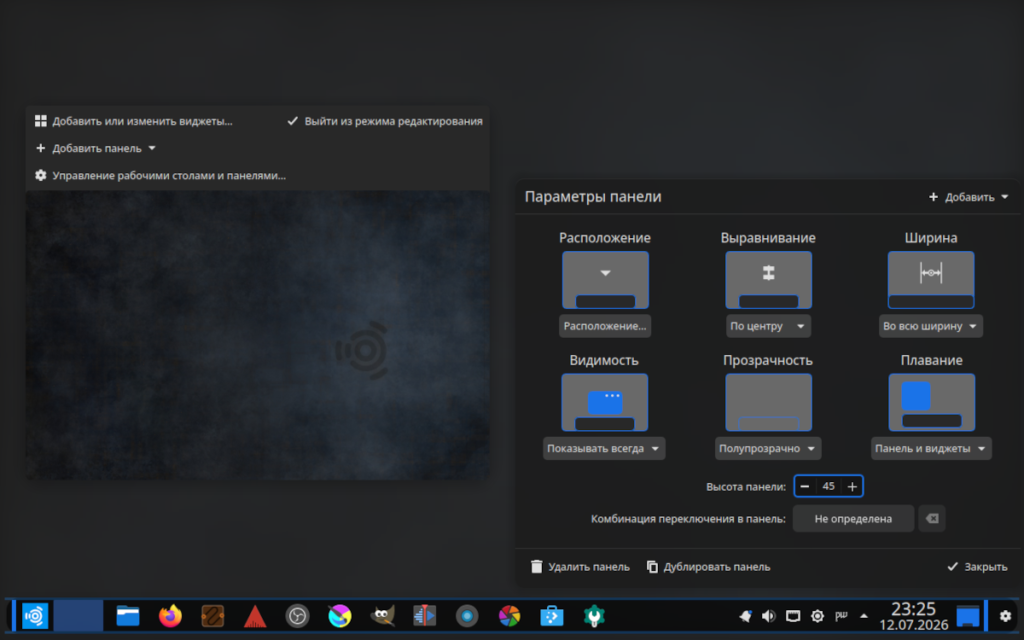1024x640 pixels.
Task: Open the brown squiggle app on the taskbar
Action: tap(213, 616)
